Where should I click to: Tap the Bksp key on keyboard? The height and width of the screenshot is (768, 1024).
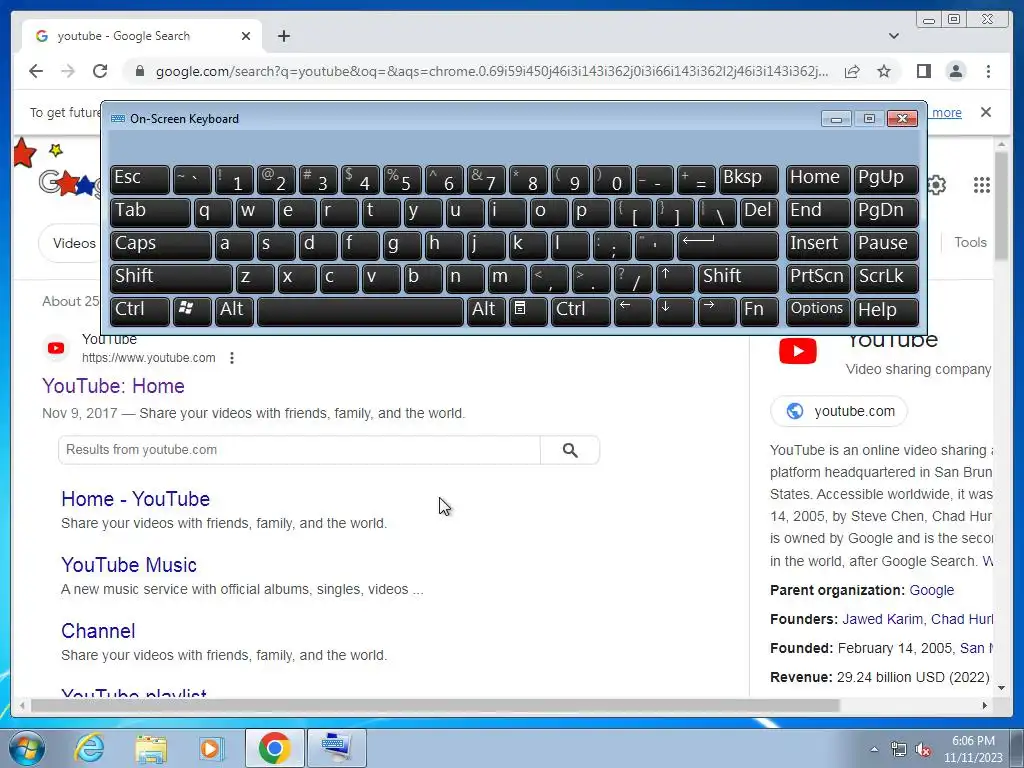(x=749, y=180)
